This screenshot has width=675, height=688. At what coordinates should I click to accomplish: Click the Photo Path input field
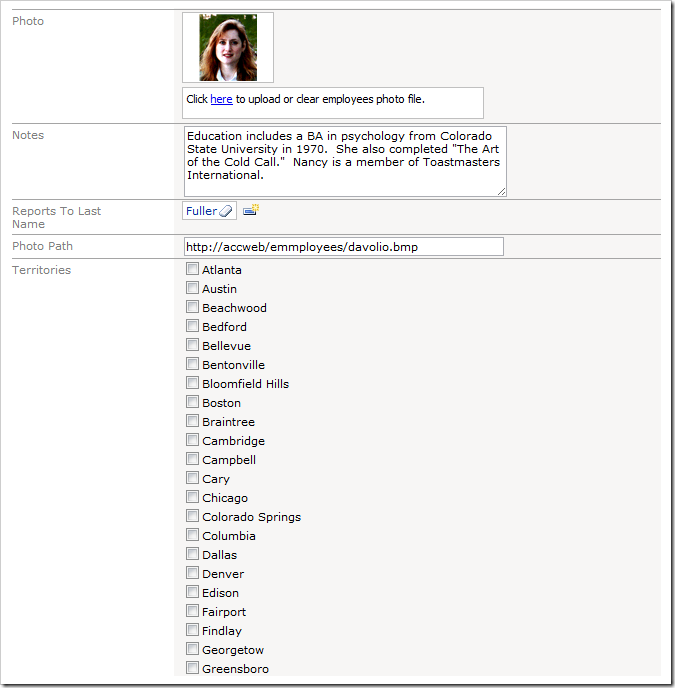coord(344,247)
